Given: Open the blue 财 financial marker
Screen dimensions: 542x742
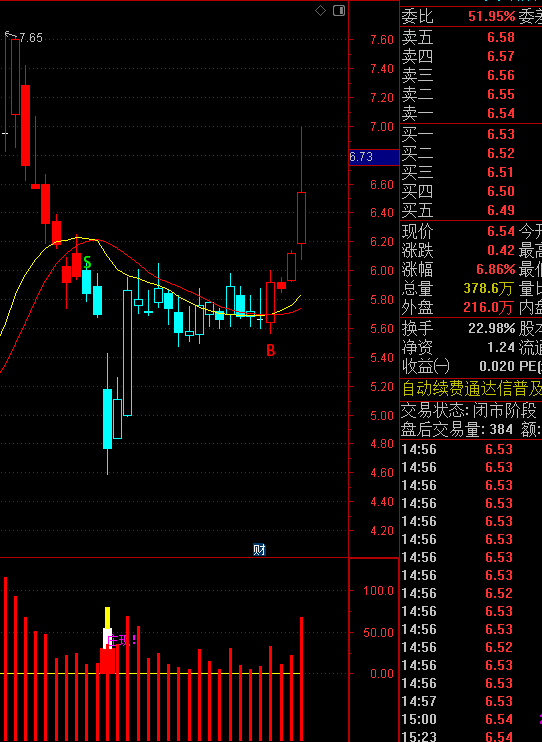Looking at the screenshot, I should pos(259,549).
